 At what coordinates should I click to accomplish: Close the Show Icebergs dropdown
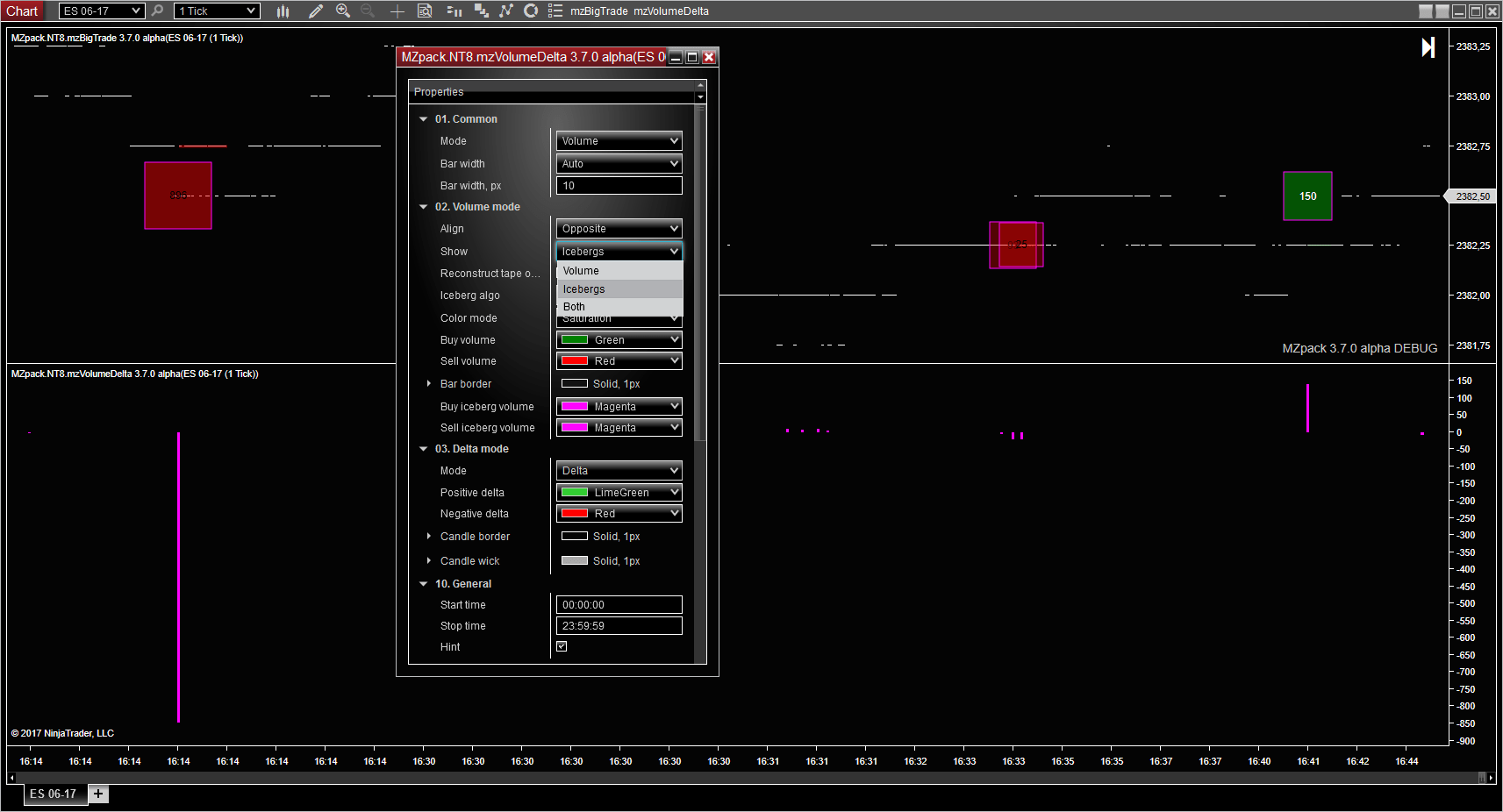pos(619,252)
